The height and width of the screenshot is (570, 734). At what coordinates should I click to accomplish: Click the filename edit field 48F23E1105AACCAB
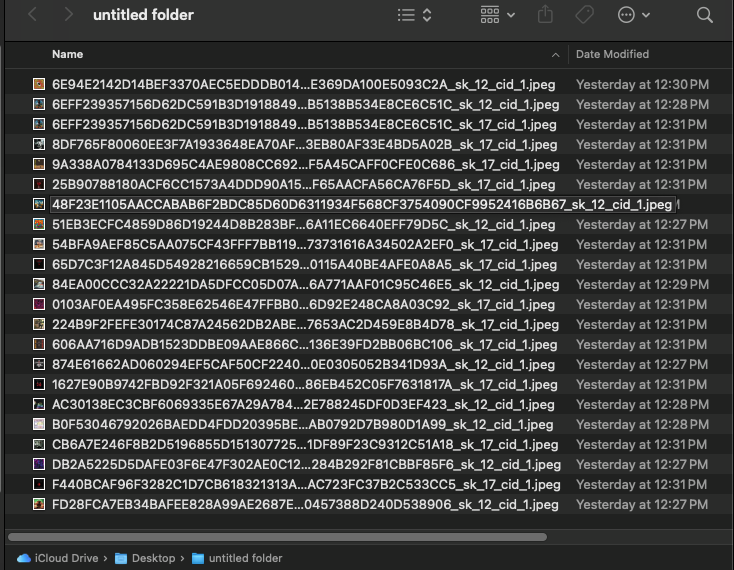(362, 205)
